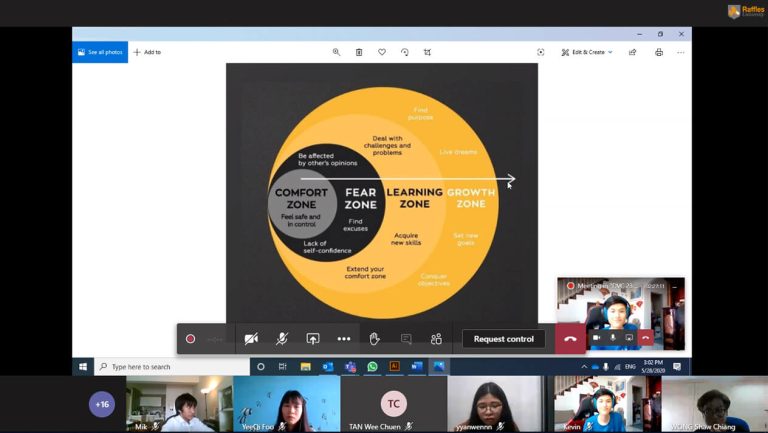Viewport: 768px width, 433px height.
Task: Expand the Edit & Create dropdown
Action: [x=587, y=52]
